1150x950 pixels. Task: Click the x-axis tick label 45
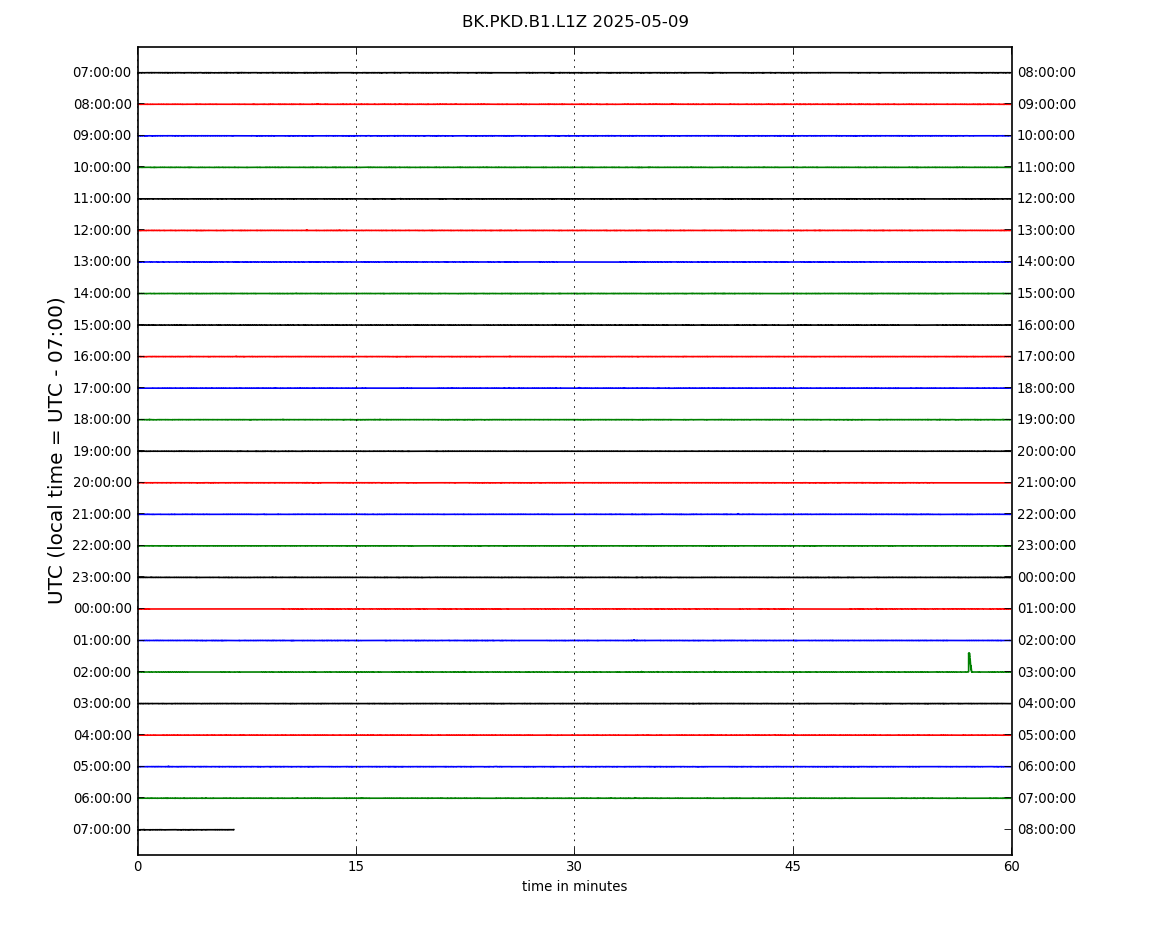point(793,866)
